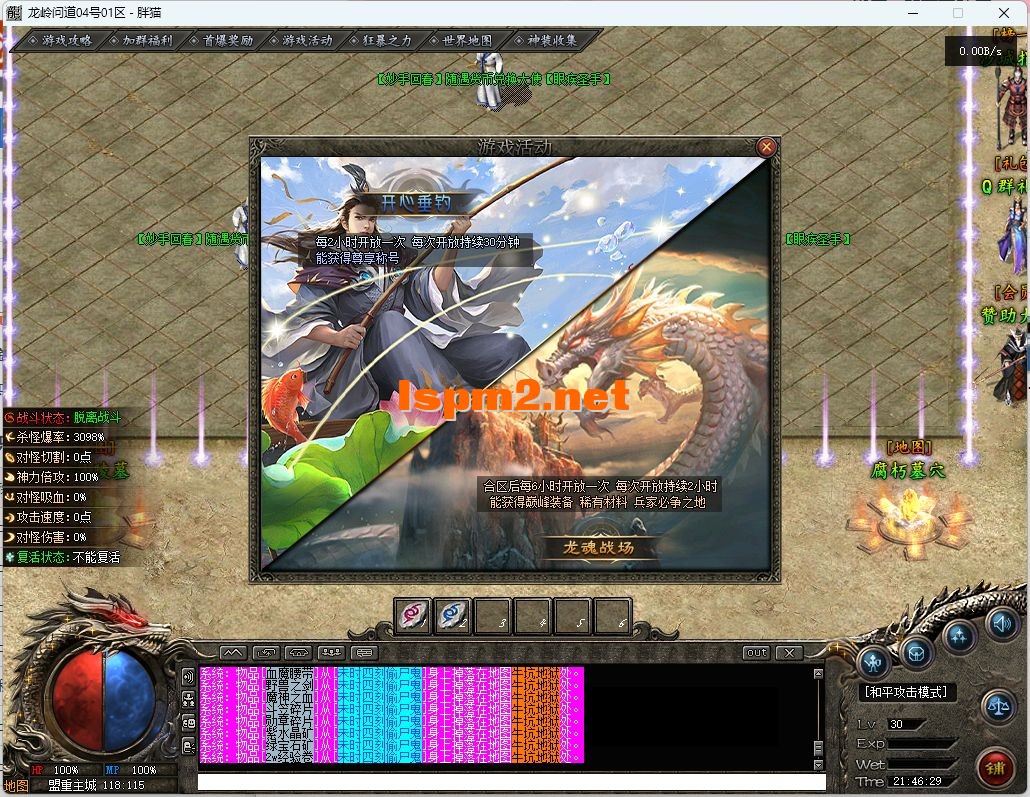Click the 对怪吸血 stat row
Image resolution: width=1030 pixels, height=797 pixels.
(x=46, y=497)
